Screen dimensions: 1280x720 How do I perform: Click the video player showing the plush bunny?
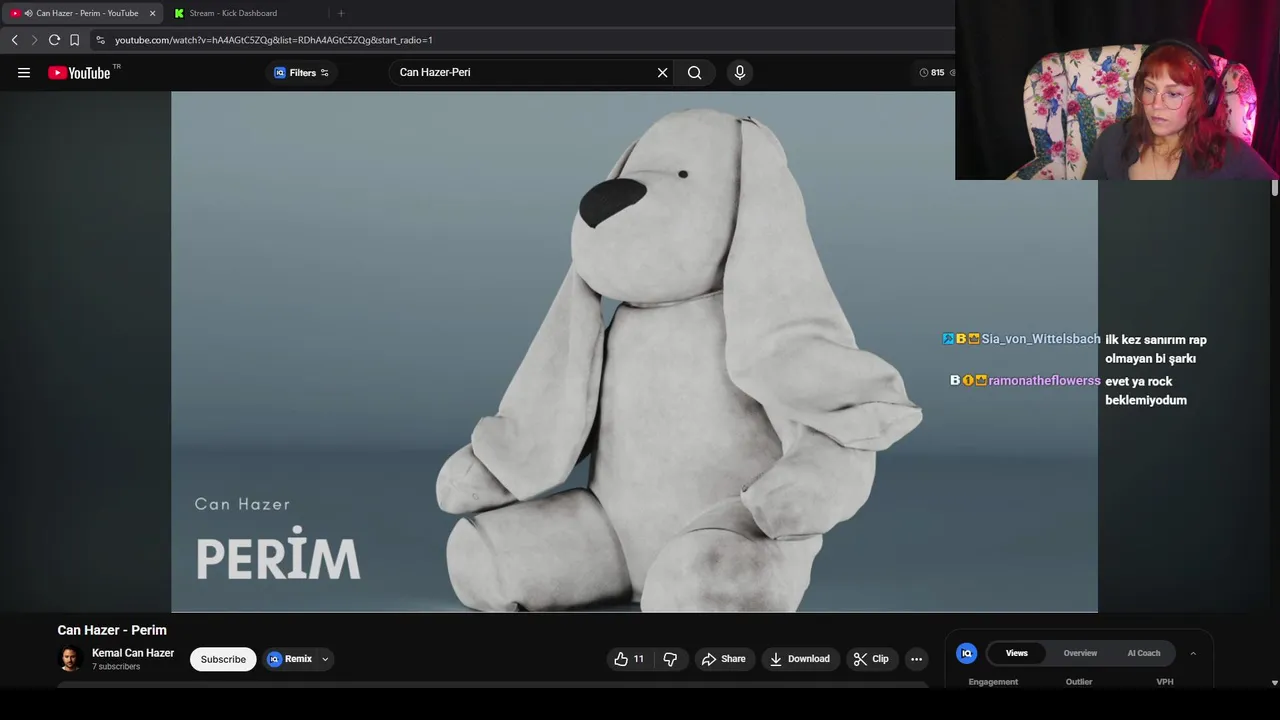pyautogui.click(x=634, y=352)
